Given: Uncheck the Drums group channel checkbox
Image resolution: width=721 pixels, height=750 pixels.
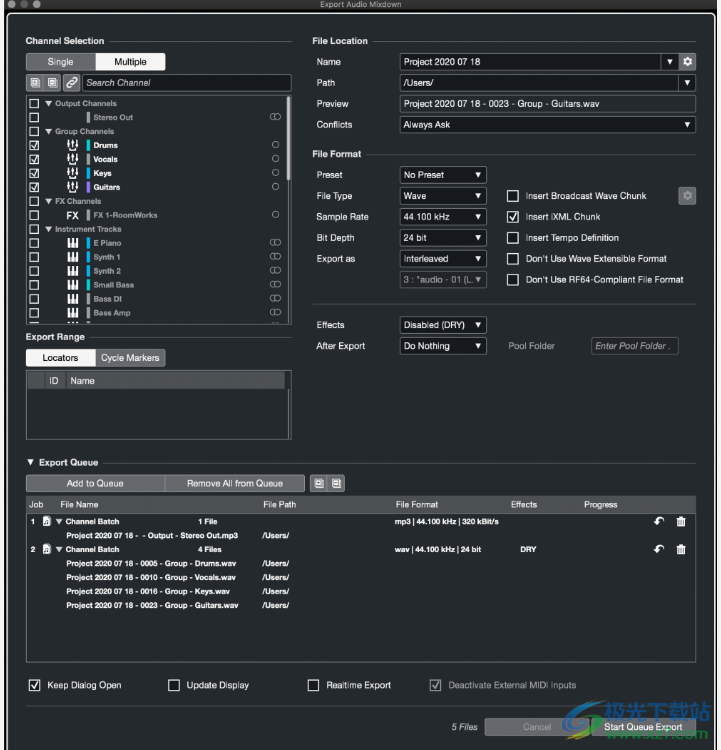Looking at the screenshot, I should [34, 145].
